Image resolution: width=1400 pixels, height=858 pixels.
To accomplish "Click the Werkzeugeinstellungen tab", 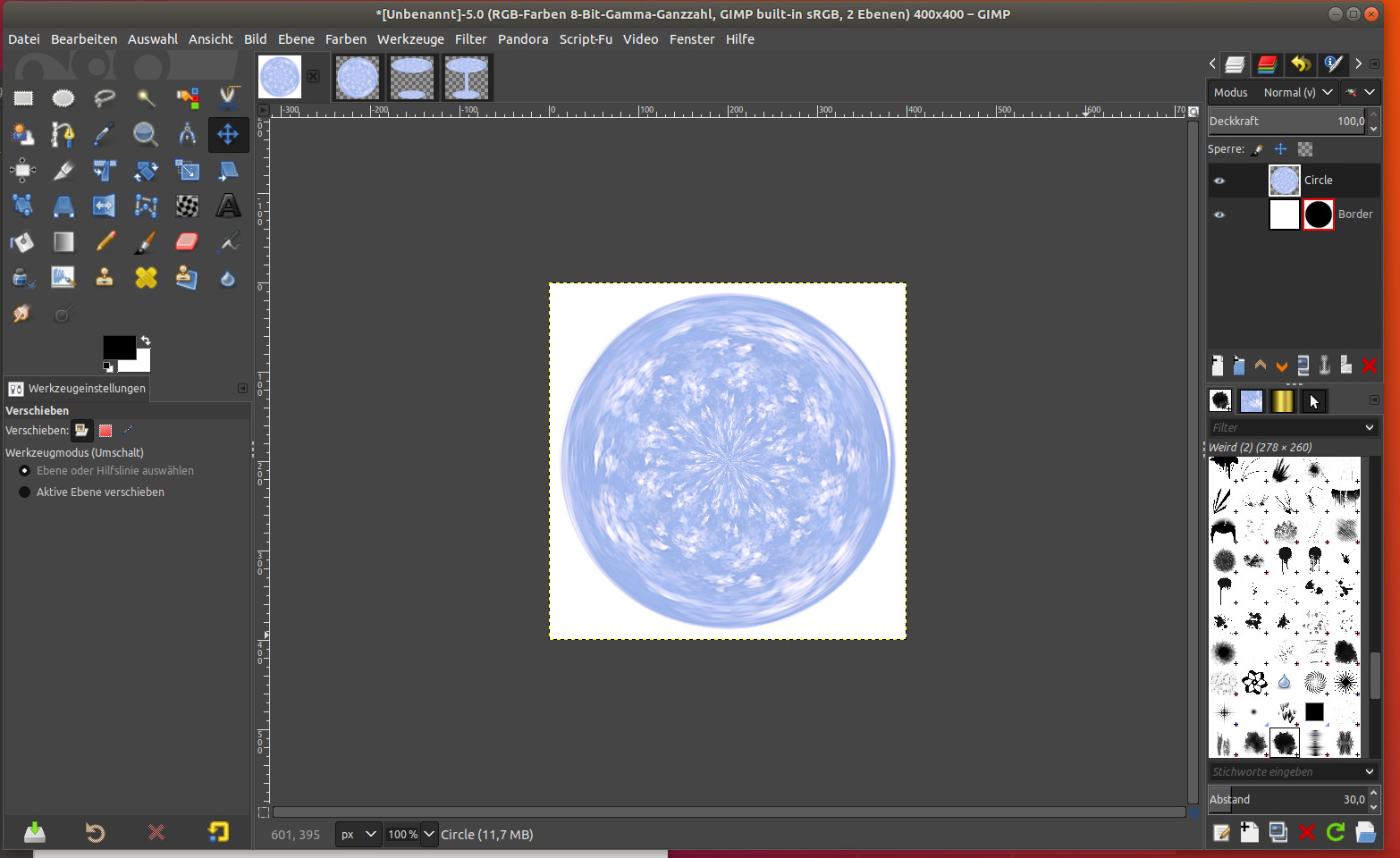I will 77,389.
